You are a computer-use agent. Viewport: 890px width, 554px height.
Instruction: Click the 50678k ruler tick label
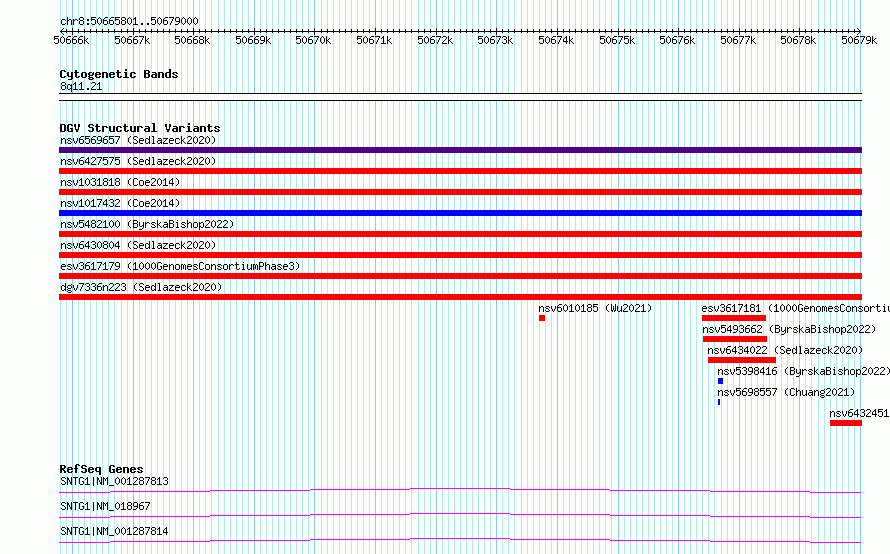[798, 40]
